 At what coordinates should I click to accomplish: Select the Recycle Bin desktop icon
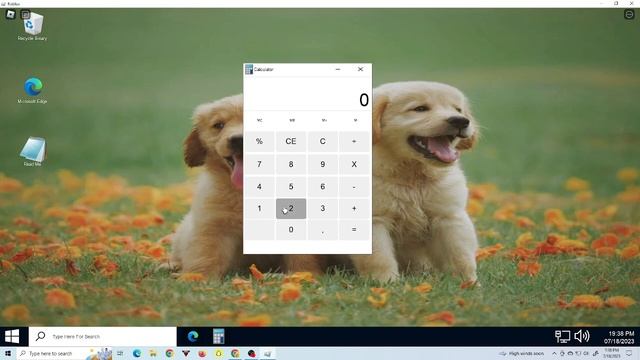[32, 26]
